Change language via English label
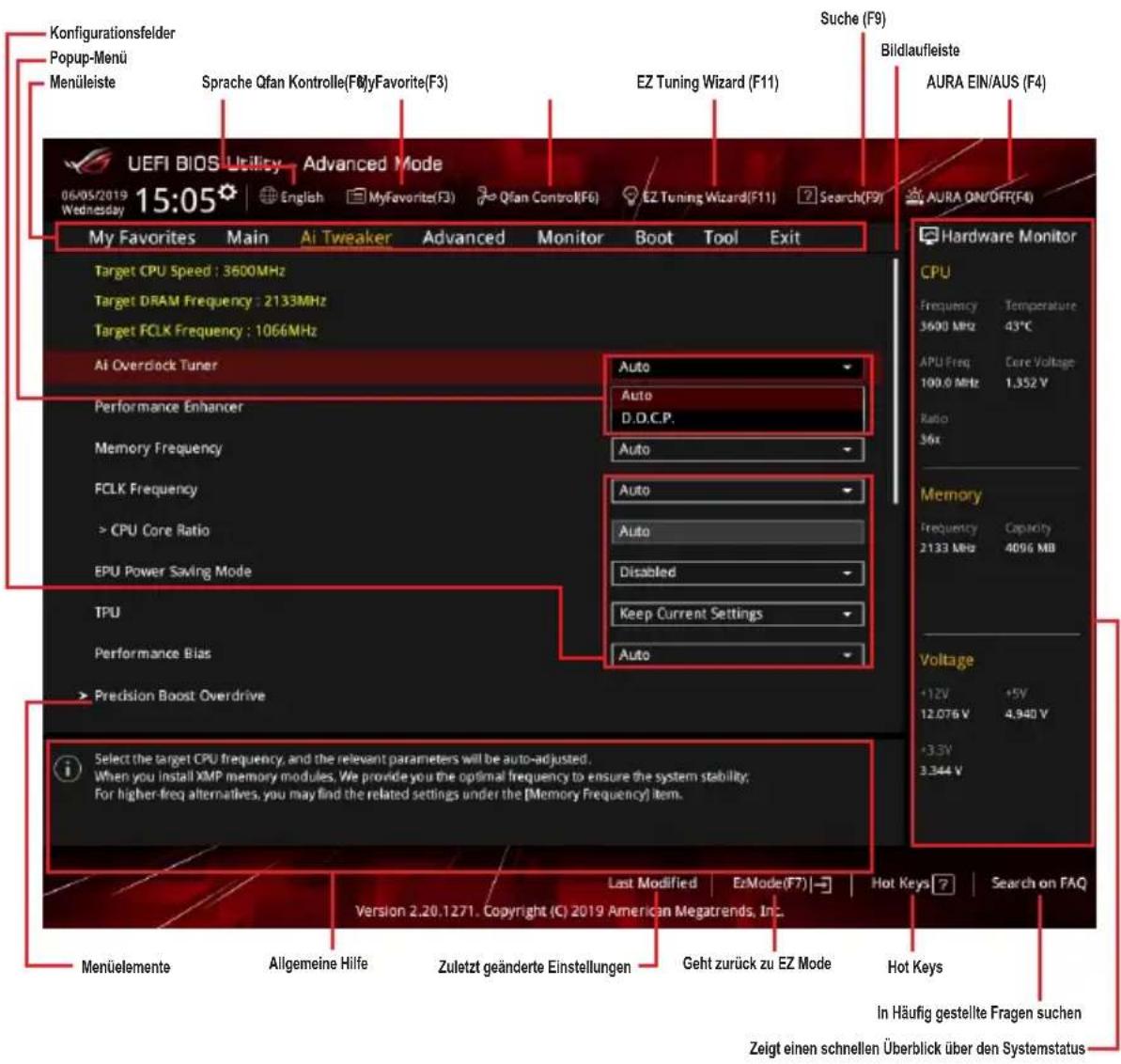 pyautogui.click(x=302, y=196)
